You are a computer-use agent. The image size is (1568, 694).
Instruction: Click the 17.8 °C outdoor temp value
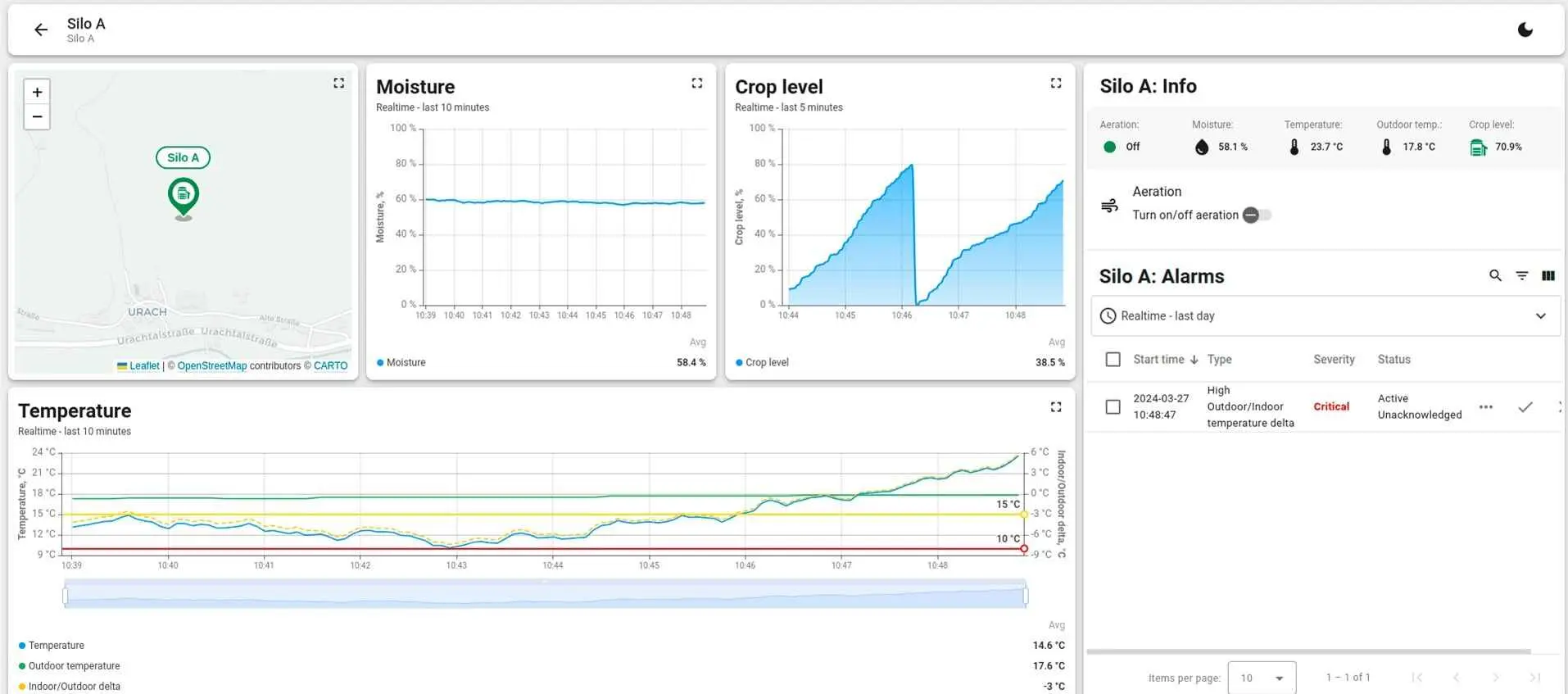point(1419,147)
